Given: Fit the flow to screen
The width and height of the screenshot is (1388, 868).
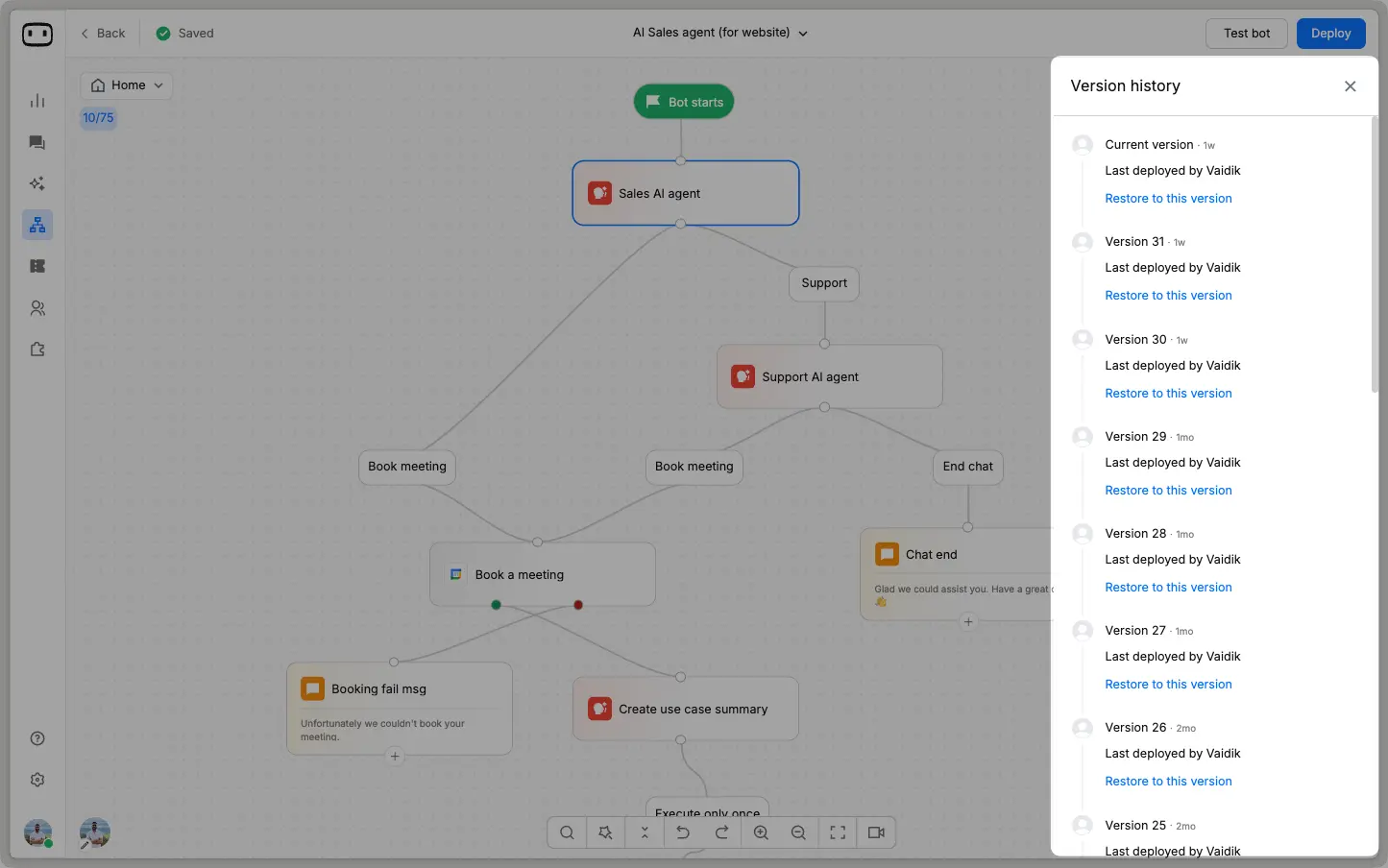Looking at the screenshot, I should click(x=837, y=832).
